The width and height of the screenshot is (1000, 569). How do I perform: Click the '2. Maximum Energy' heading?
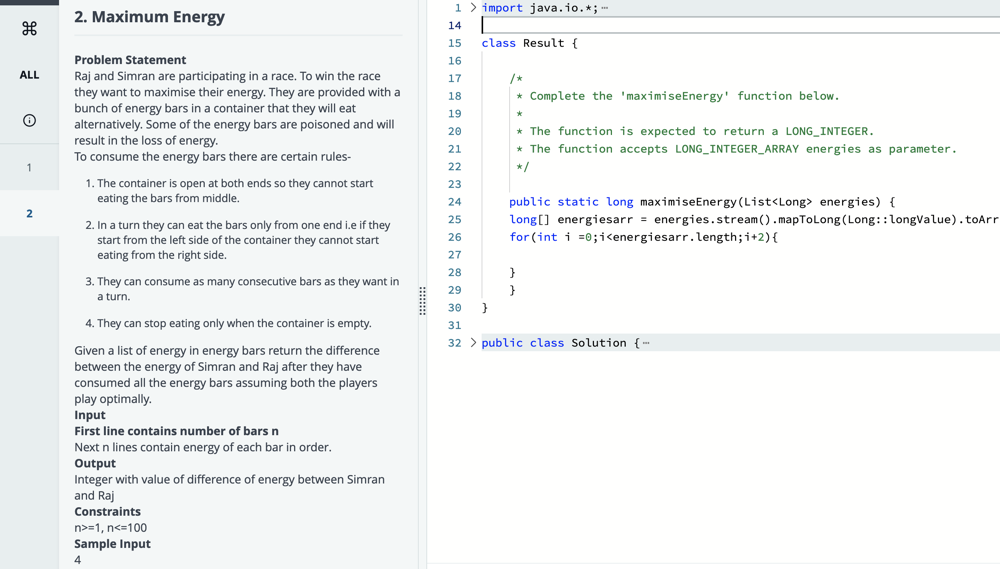coord(150,17)
